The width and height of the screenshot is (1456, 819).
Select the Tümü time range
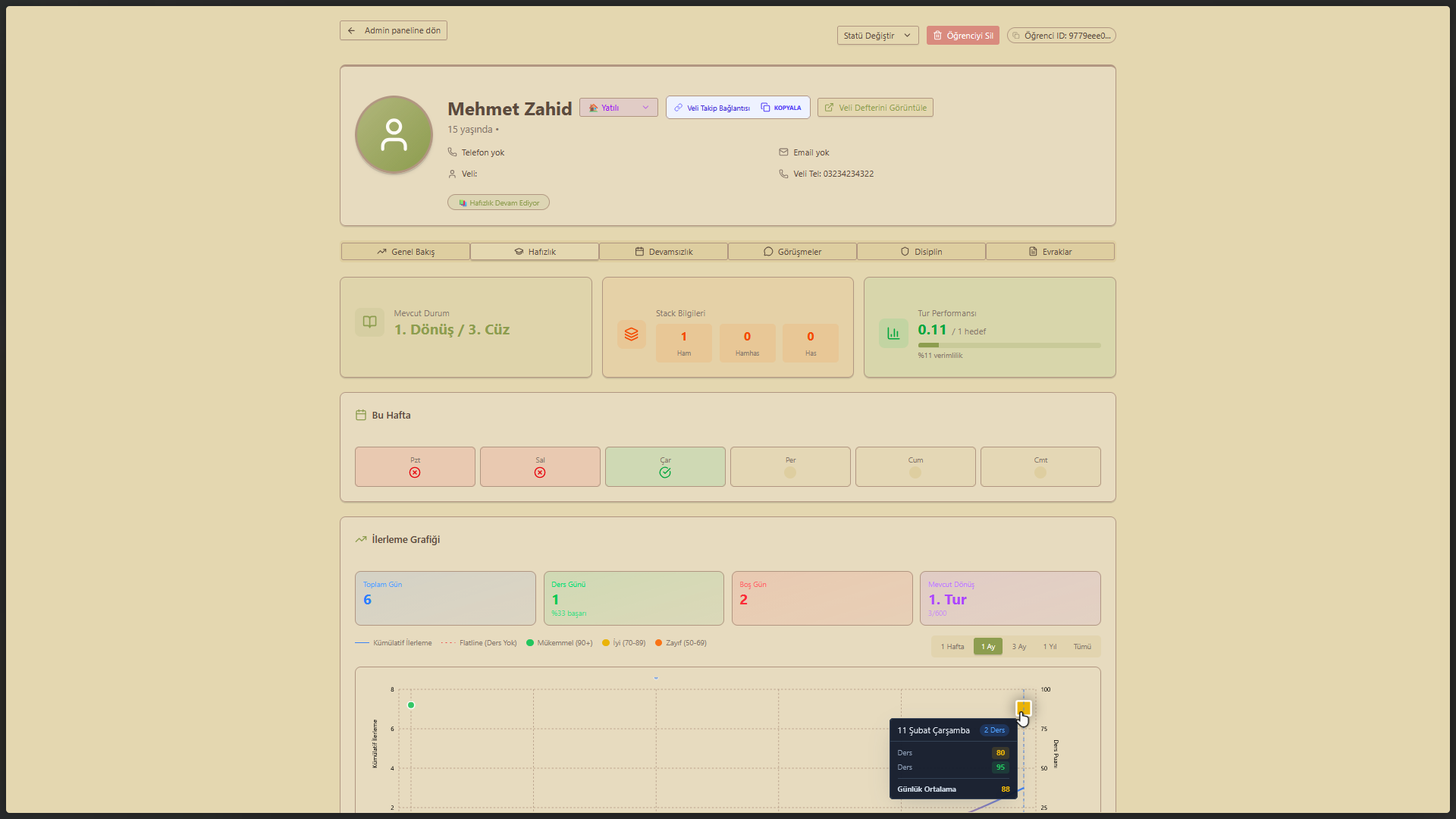1082,647
